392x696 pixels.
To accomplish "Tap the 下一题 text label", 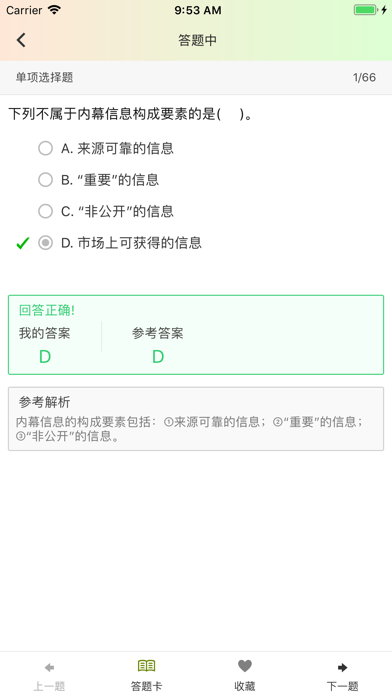I will (342, 686).
